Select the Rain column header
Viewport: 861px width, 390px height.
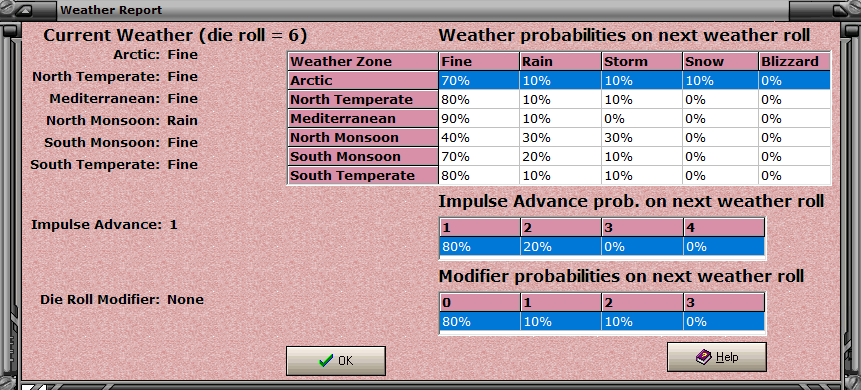pos(560,62)
